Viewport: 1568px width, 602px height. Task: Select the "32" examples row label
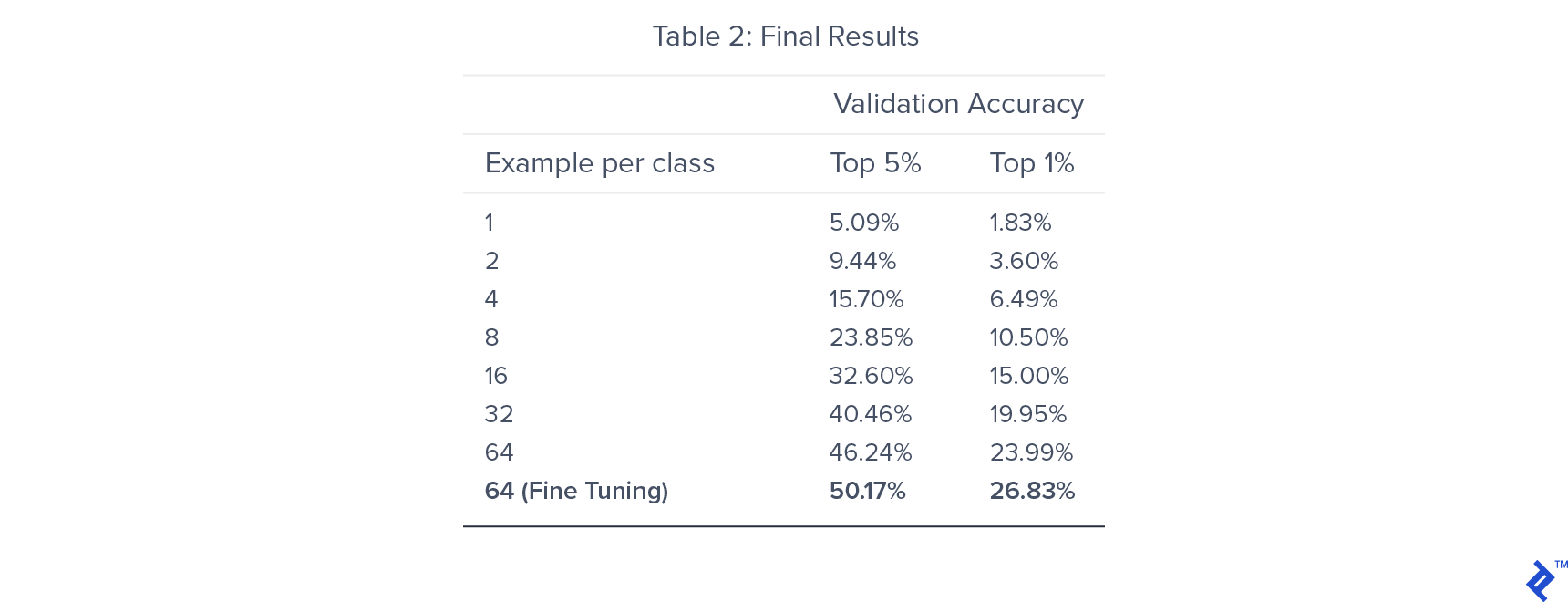[x=499, y=414]
